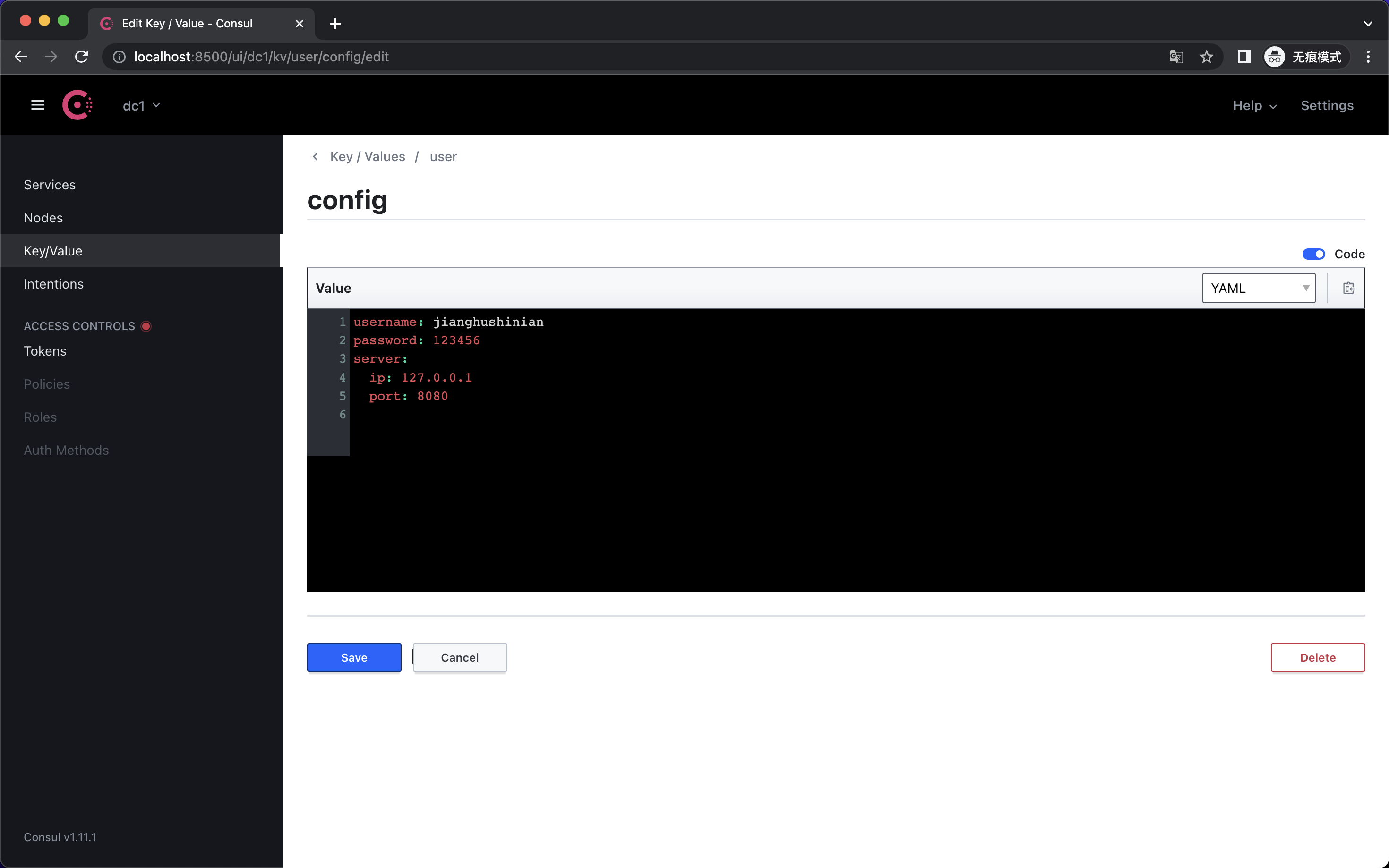
Task: Click the bookmark/star icon in address bar
Action: pyautogui.click(x=1206, y=56)
